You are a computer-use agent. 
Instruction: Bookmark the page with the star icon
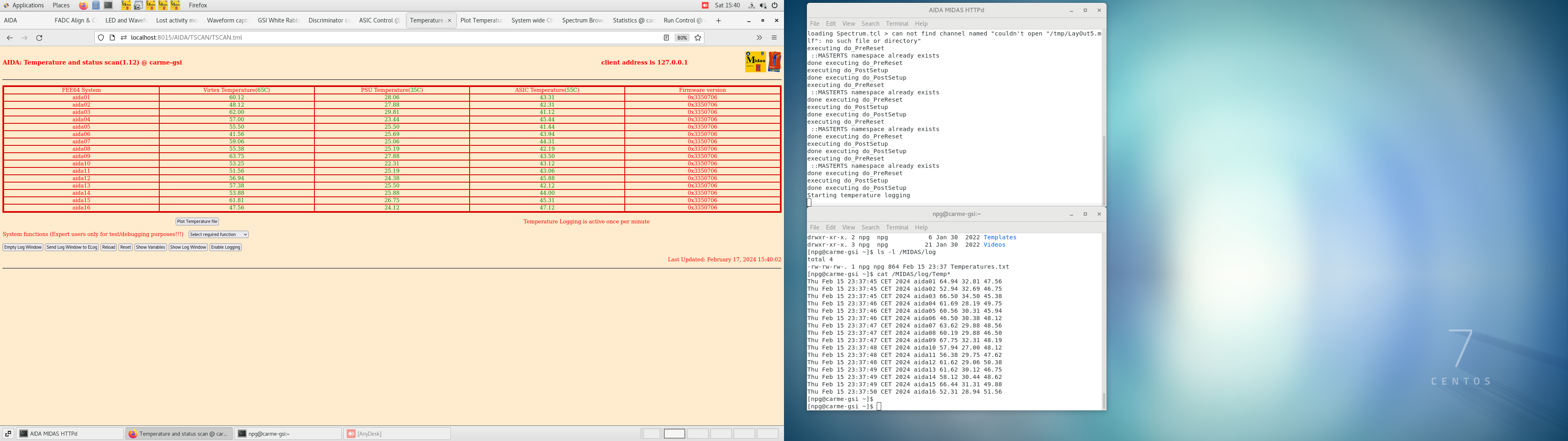[x=697, y=37]
